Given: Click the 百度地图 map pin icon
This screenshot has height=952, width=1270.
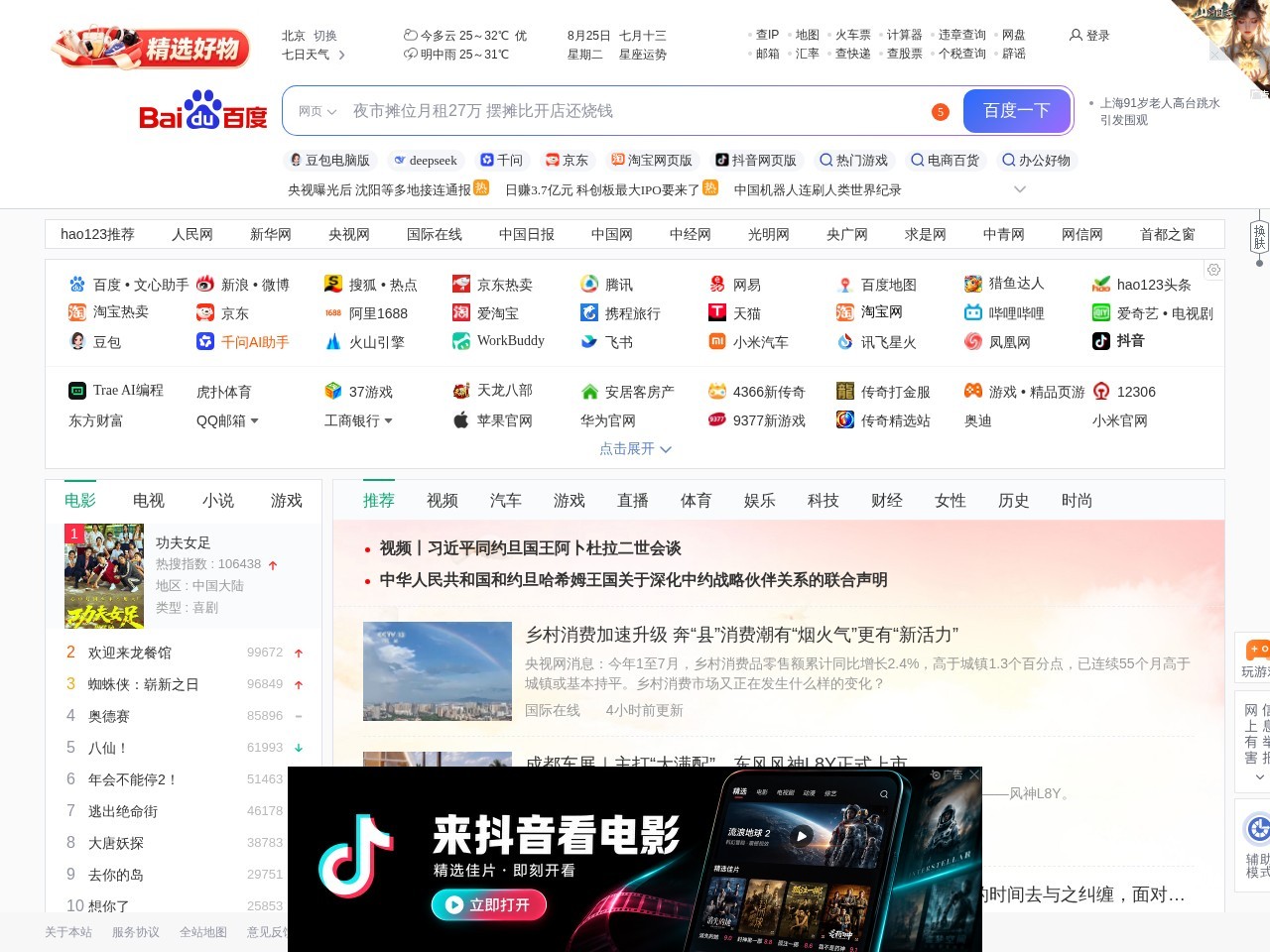Looking at the screenshot, I should click(845, 285).
